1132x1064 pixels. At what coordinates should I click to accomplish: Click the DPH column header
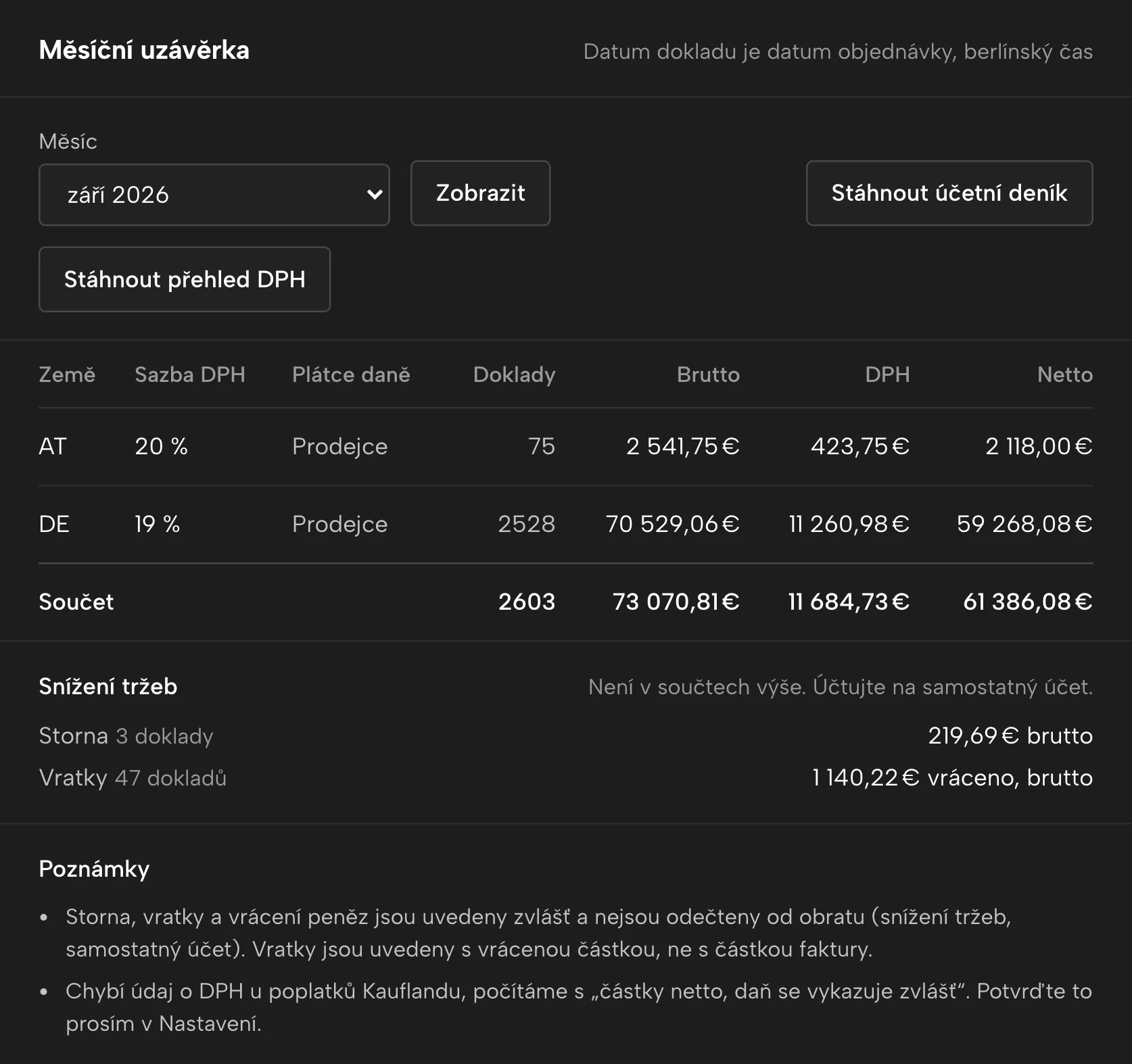pos(887,374)
